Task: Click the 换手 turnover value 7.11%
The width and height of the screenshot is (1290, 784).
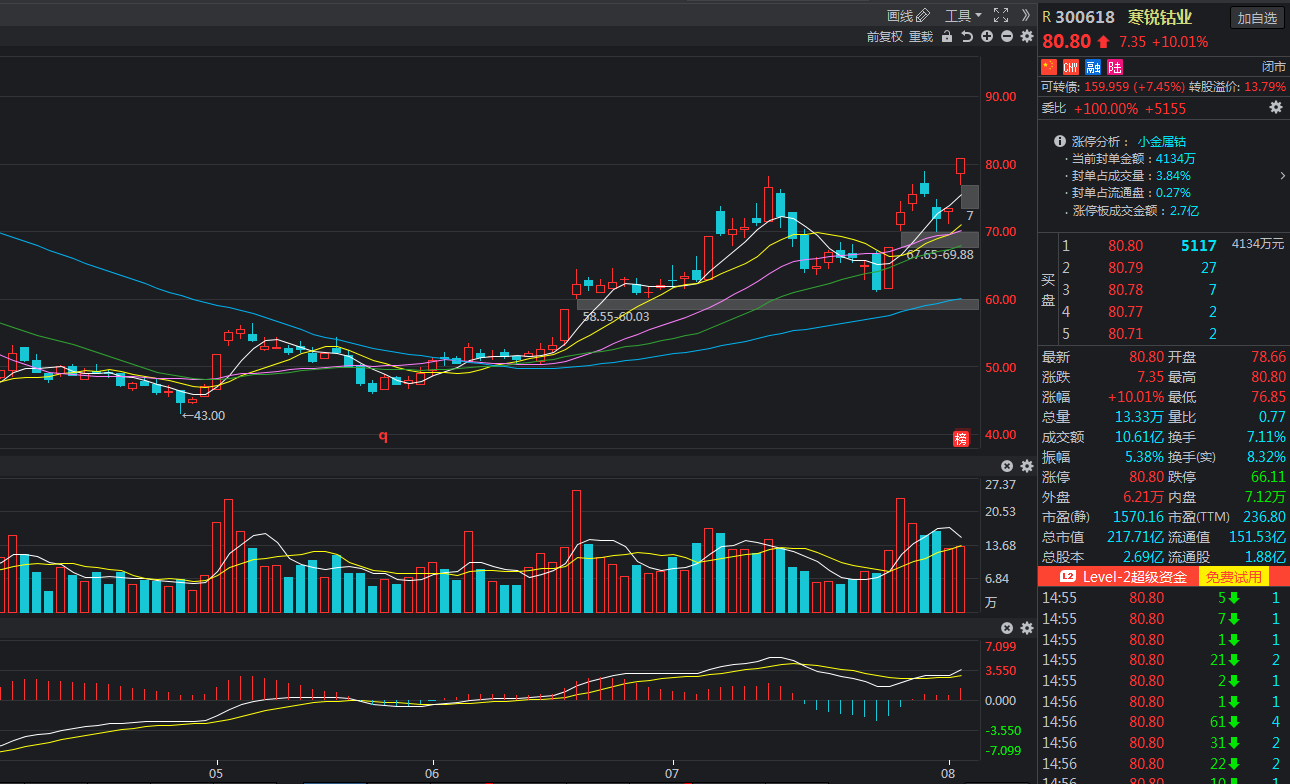Action: pos(1266,437)
